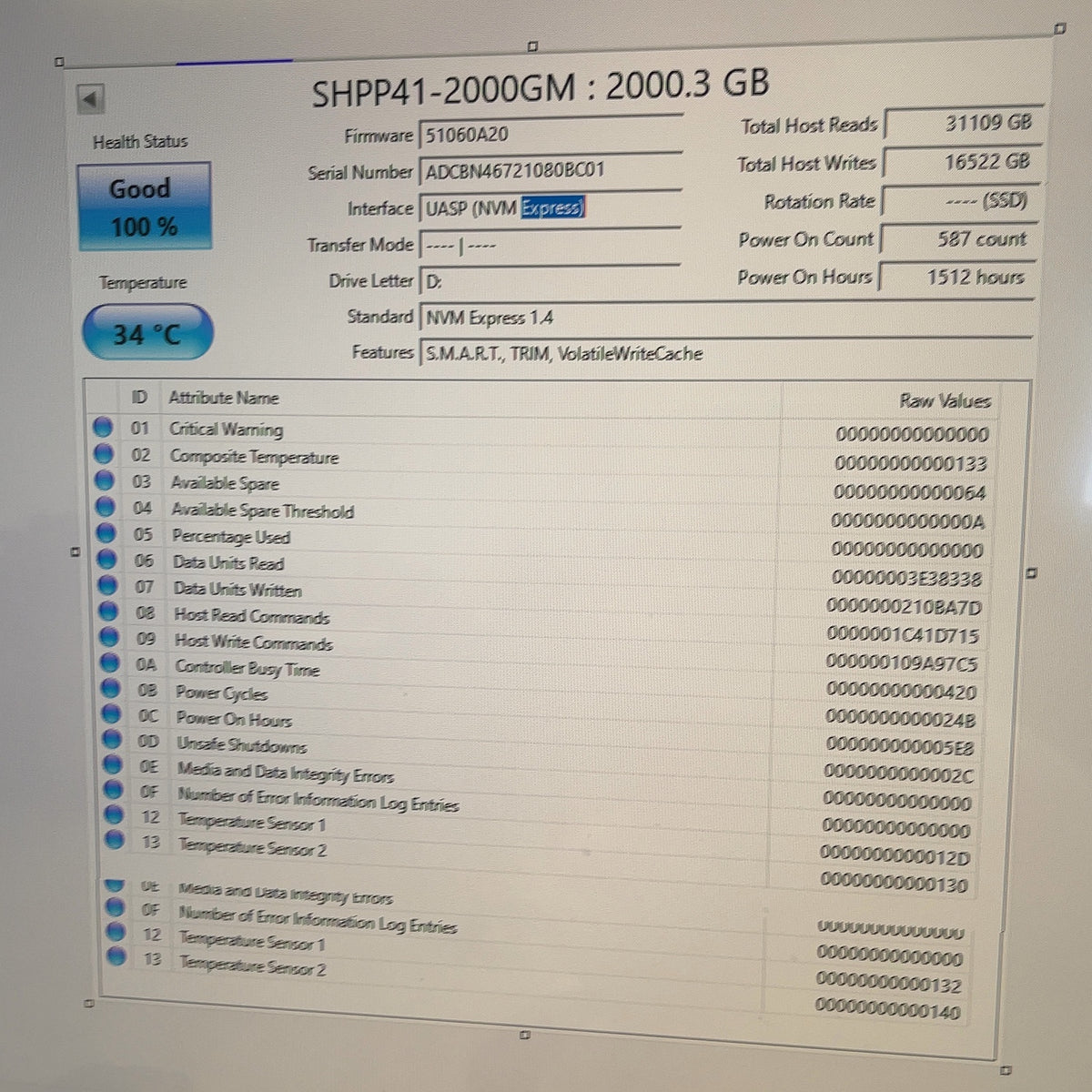Click the status circle for Controller Busy Time

[x=110, y=662]
